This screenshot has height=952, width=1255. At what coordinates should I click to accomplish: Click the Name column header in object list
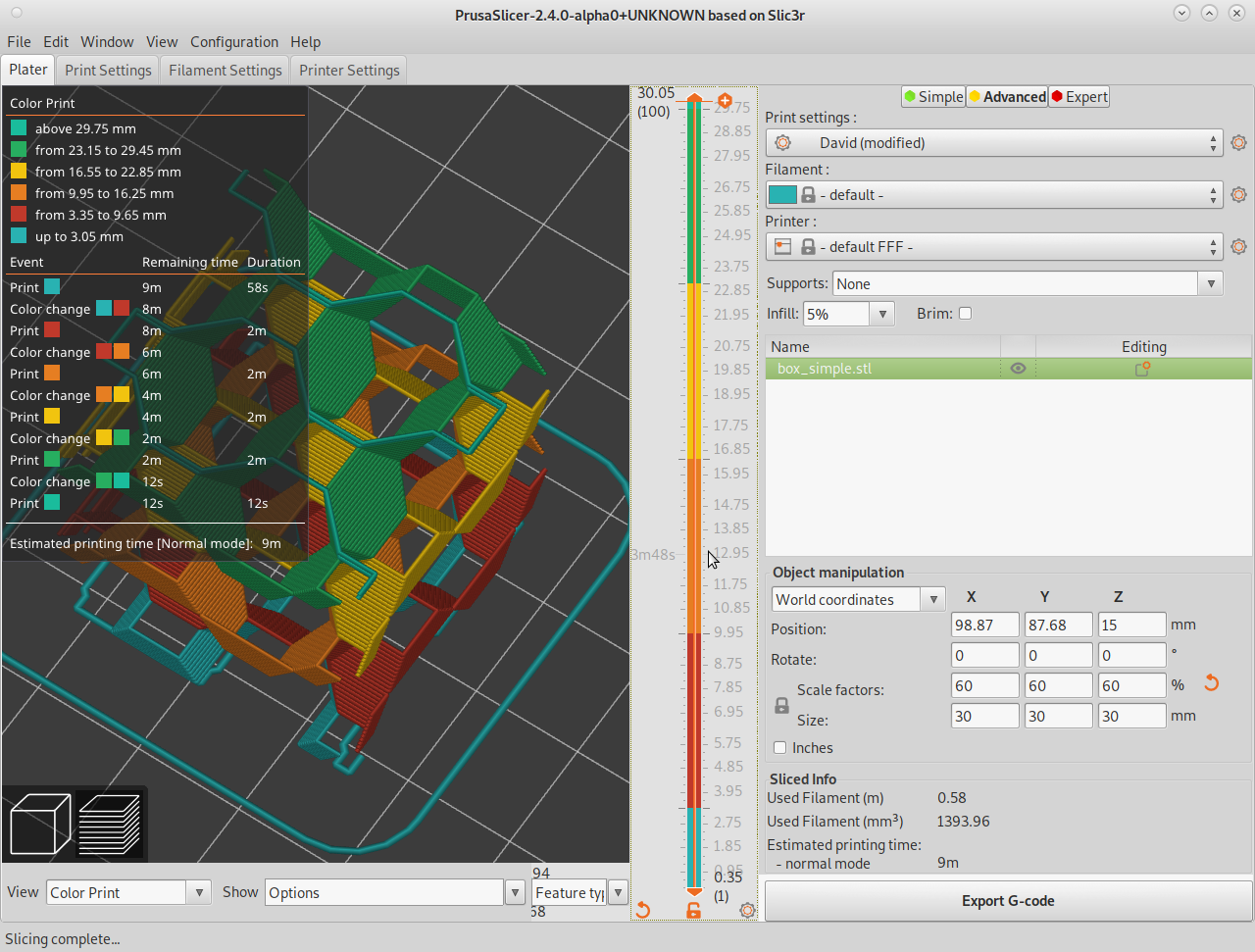pyautogui.click(x=882, y=346)
